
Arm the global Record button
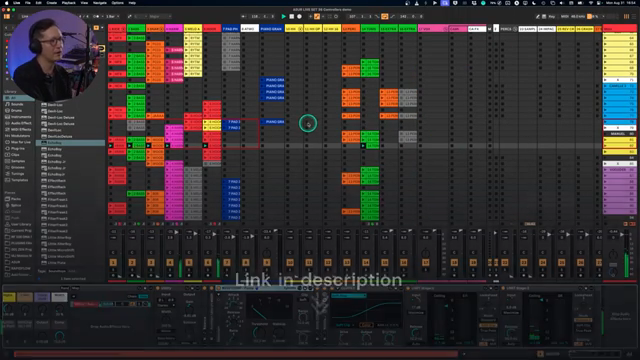click(299, 16)
